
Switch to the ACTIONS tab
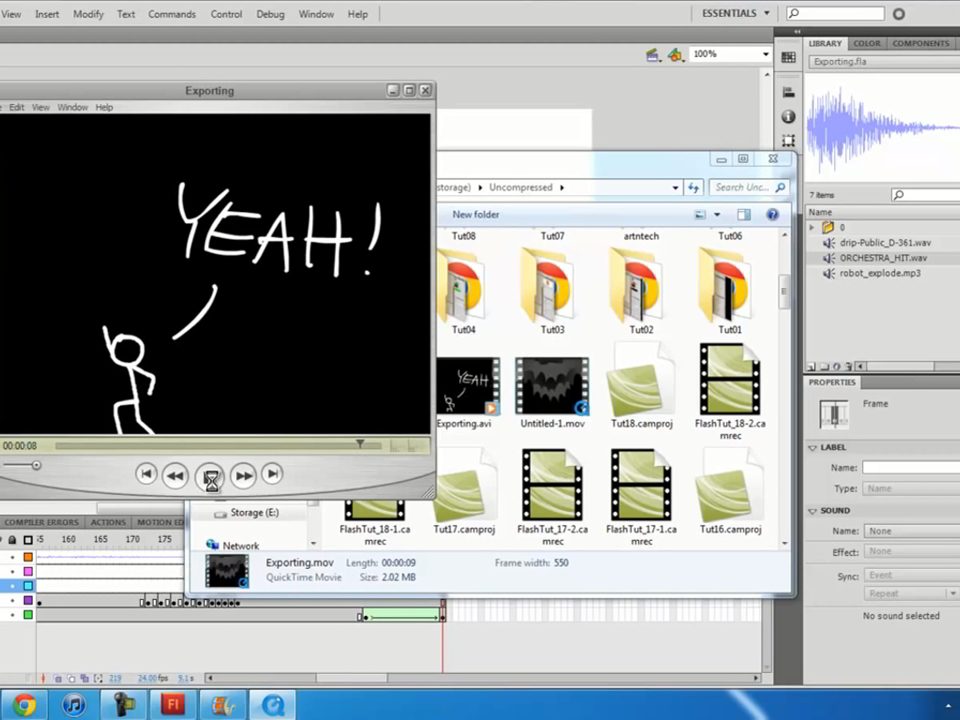108,522
